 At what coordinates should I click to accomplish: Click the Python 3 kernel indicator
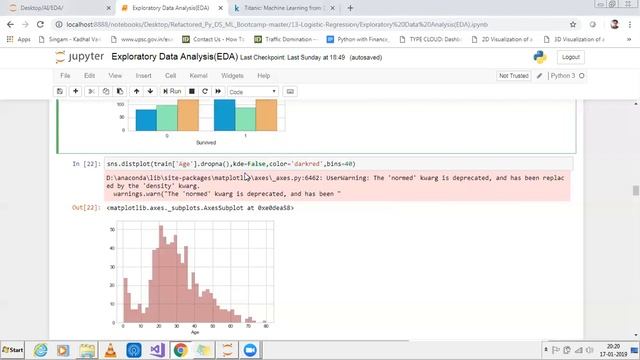pyautogui.click(x=567, y=76)
